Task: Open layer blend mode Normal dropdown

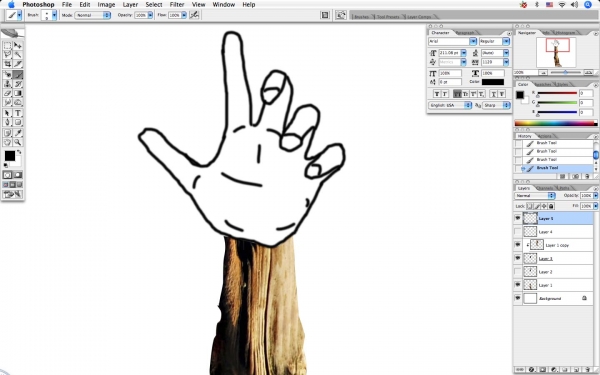Action: click(x=535, y=196)
